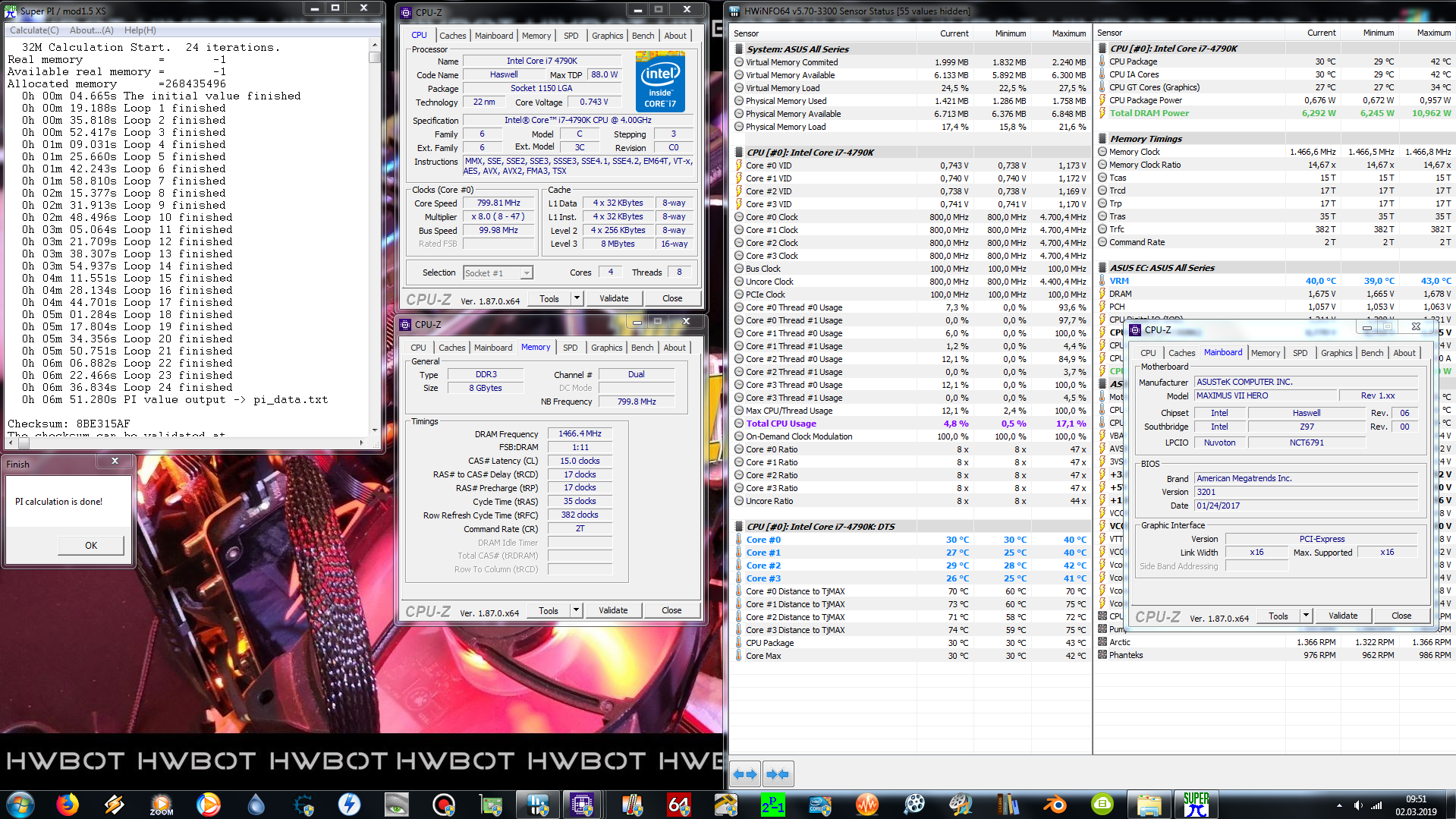Open Tools dropdown arrow in CPU-Z Memory window
1456x819 pixels.
[576, 610]
